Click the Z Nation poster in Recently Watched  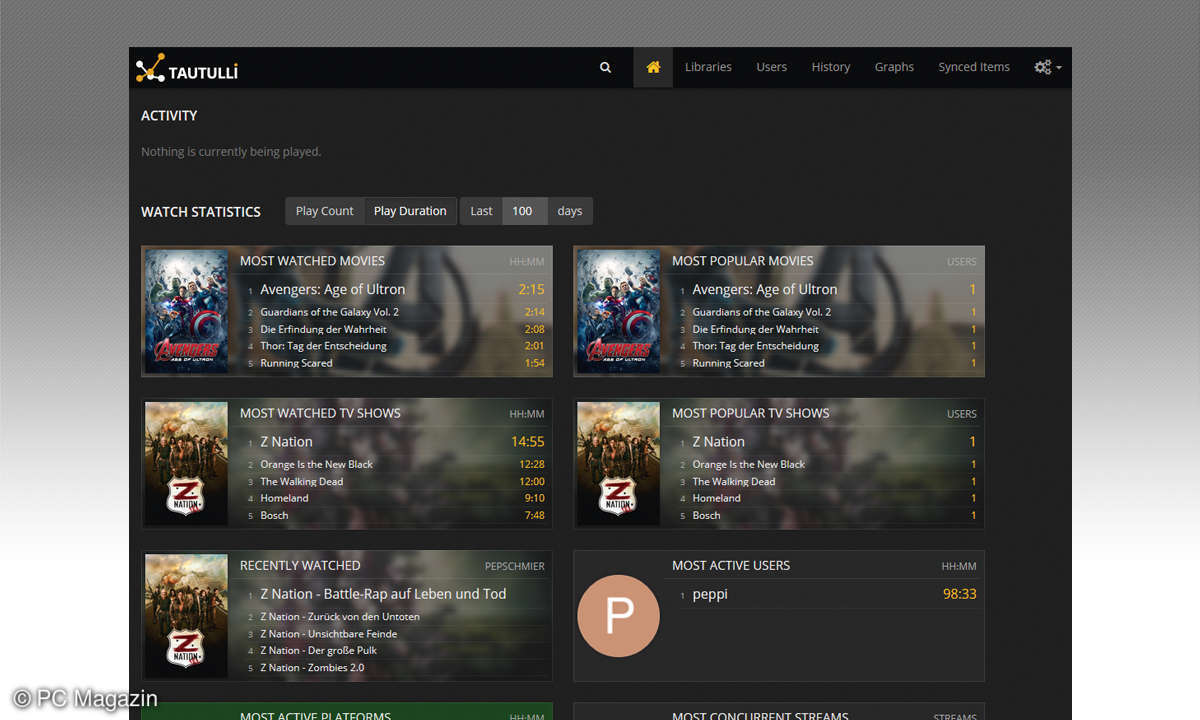pos(186,615)
